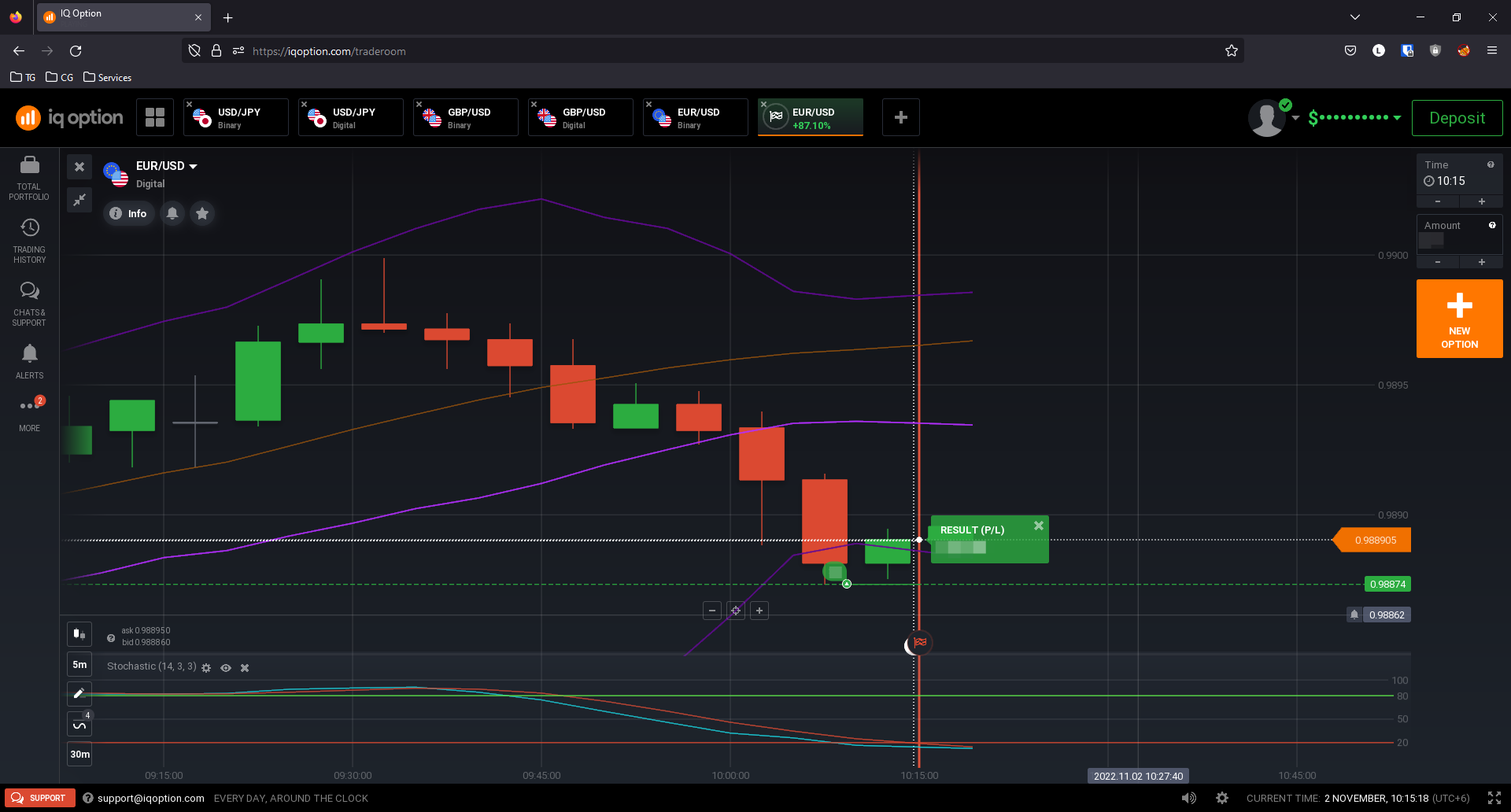Remove the Stochastic indicator

(245, 668)
